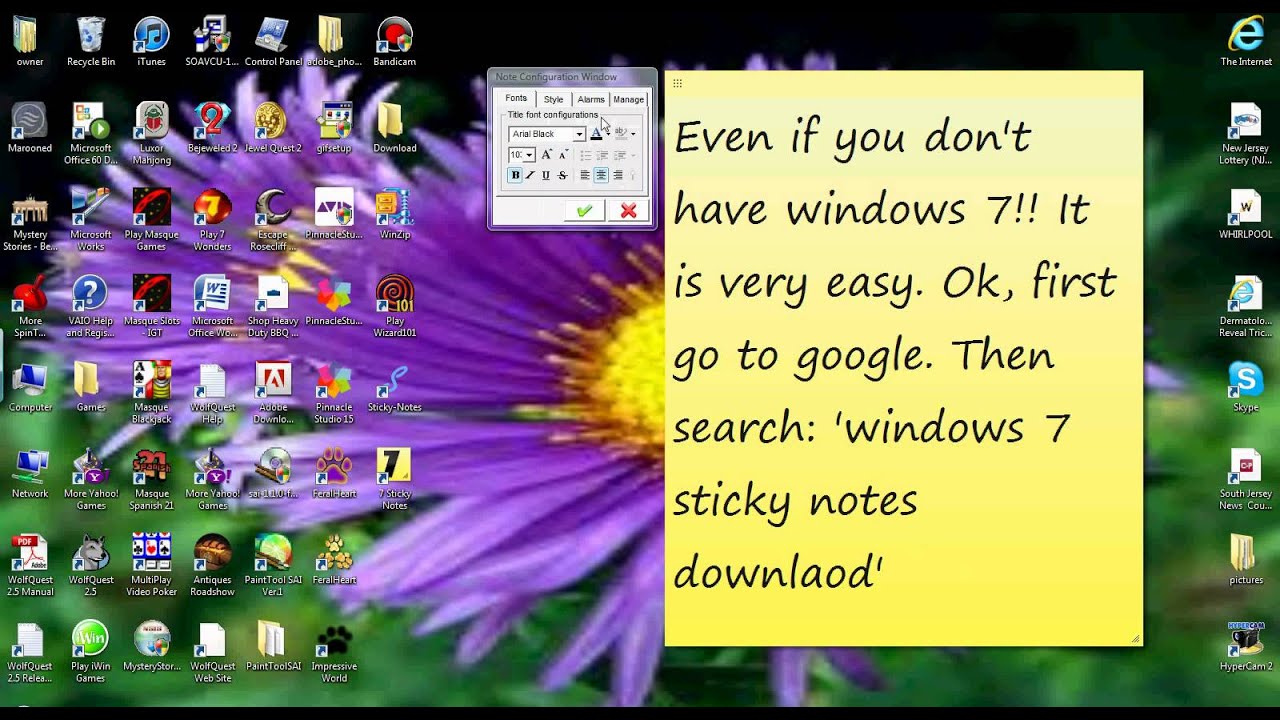Click the Play Wizard101 icon
This screenshot has width=1280, height=720.
395,306
